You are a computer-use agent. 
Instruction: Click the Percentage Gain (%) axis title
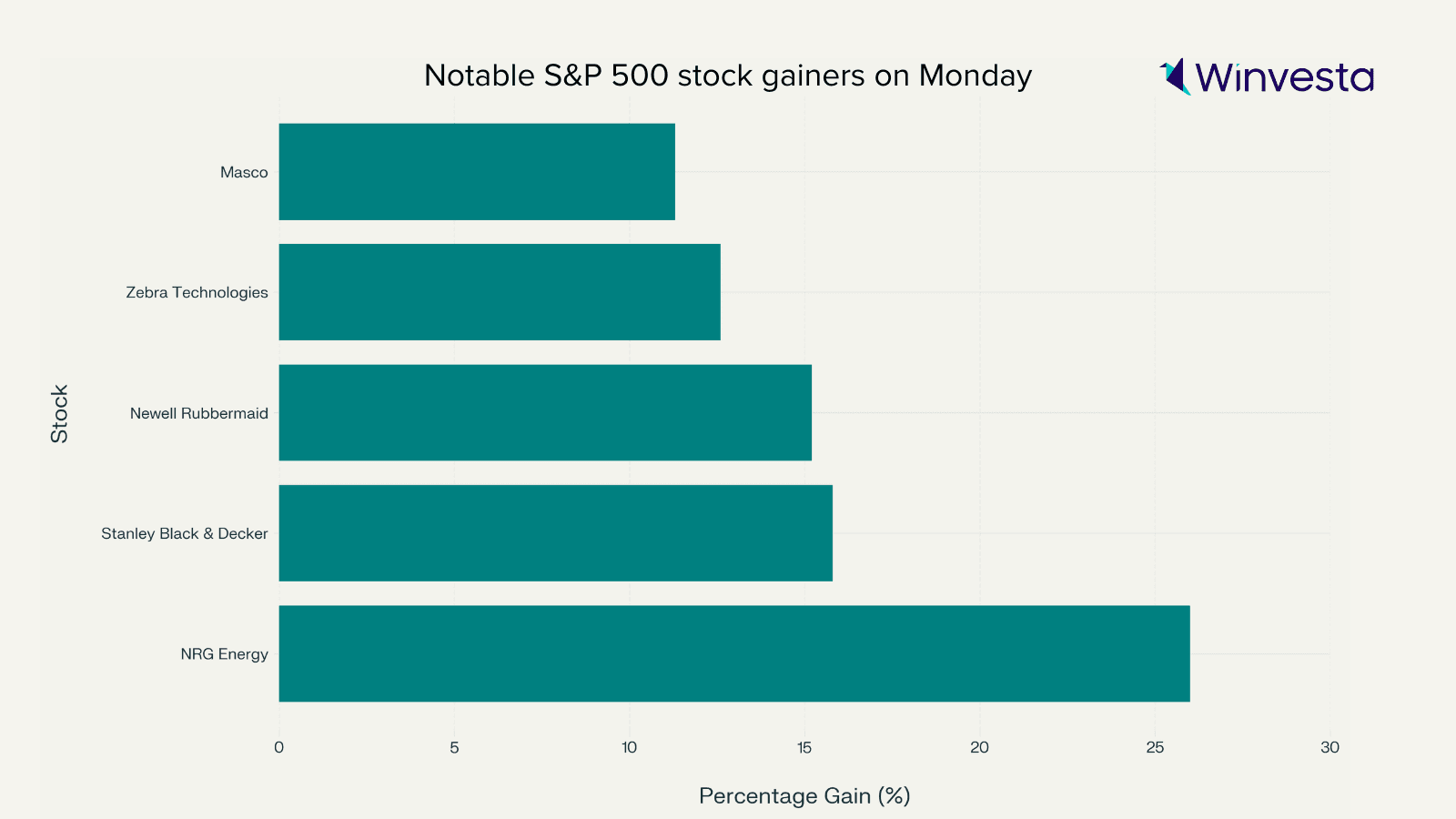[804, 796]
